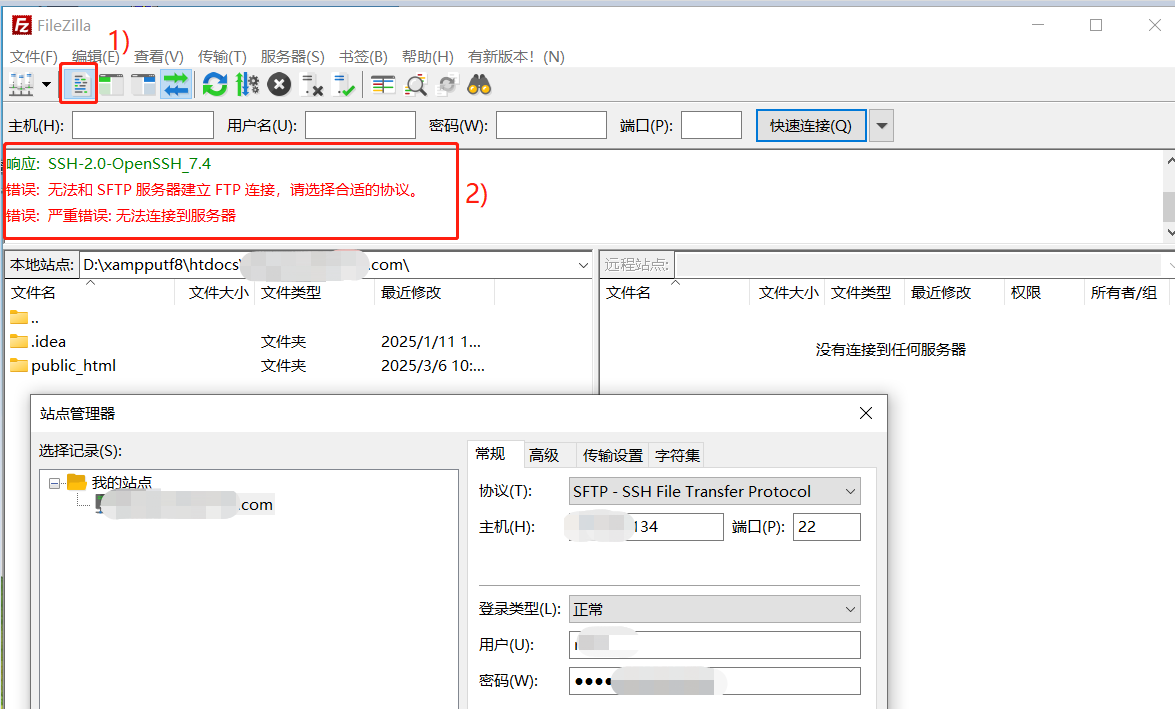Click the cancel current operation icon
Image resolution: width=1175 pixels, height=709 pixels.
tap(279, 85)
